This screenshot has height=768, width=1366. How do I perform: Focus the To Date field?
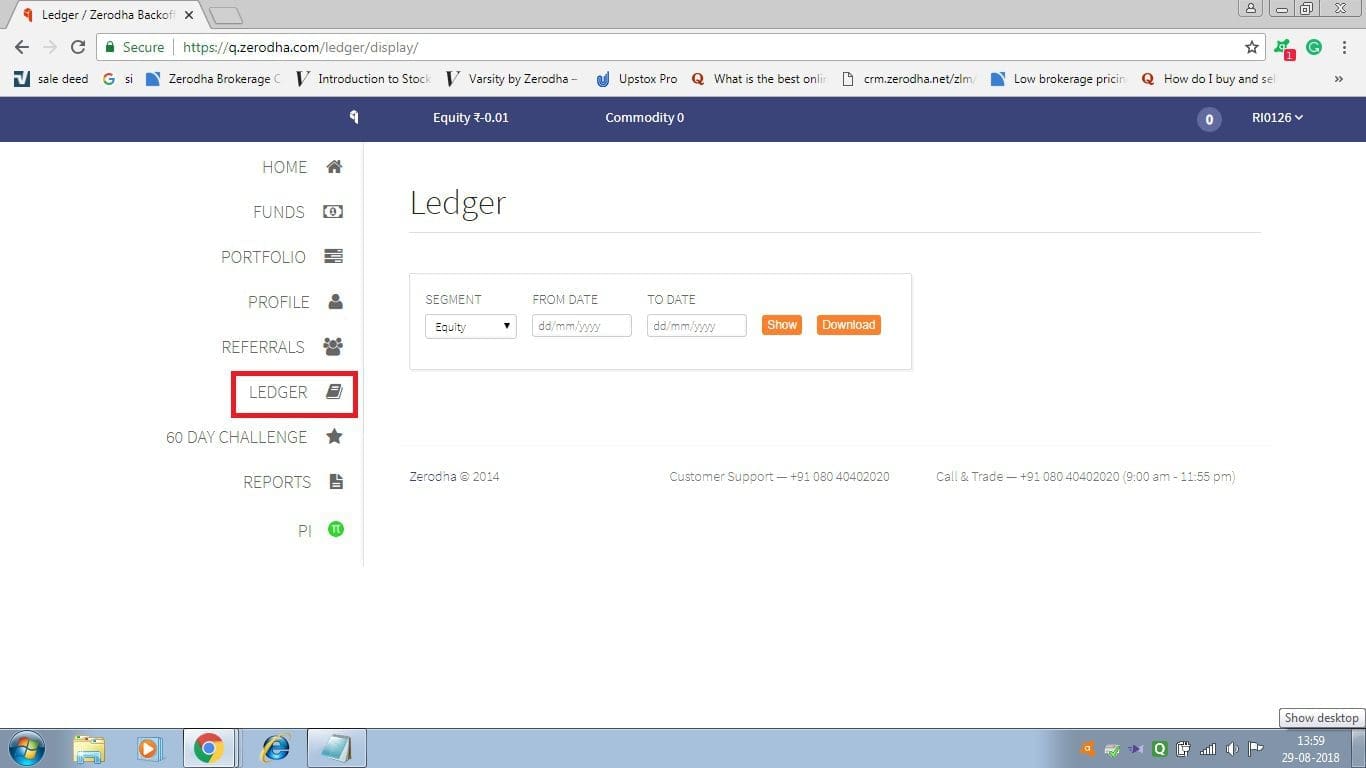pos(697,326)
